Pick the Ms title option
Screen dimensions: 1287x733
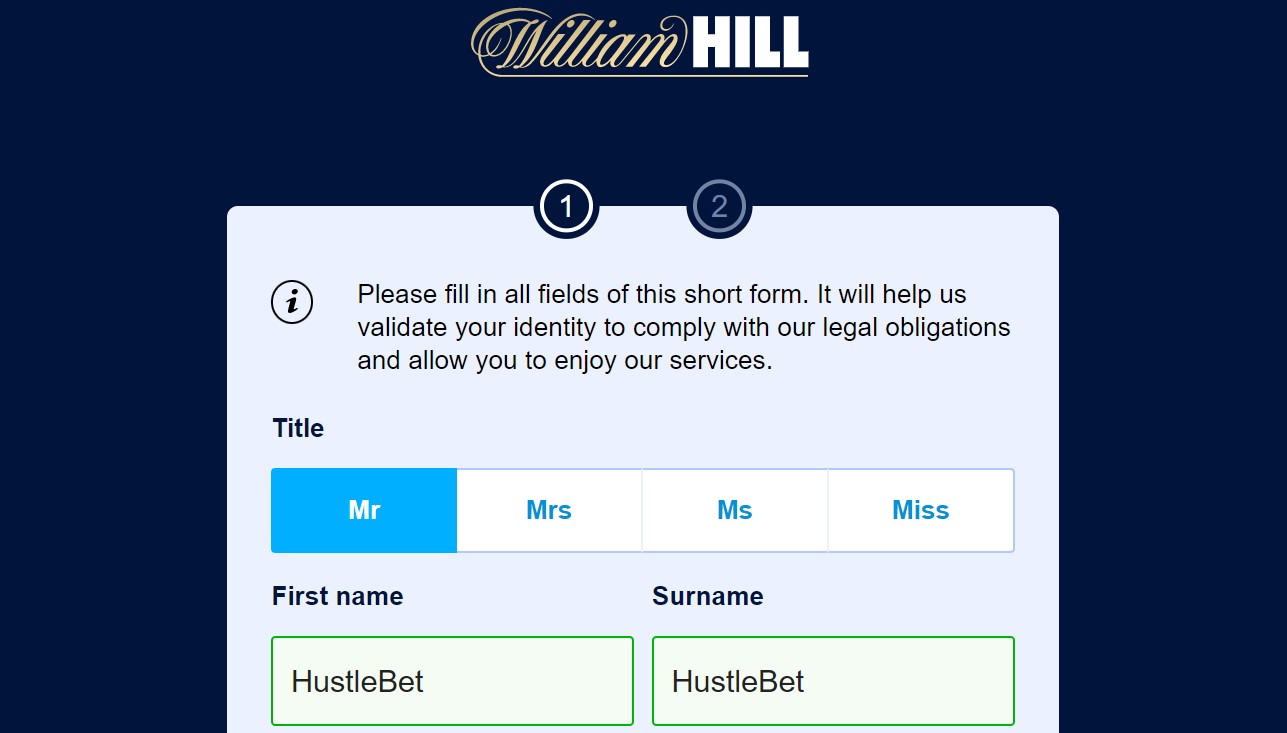click(735, 510)
